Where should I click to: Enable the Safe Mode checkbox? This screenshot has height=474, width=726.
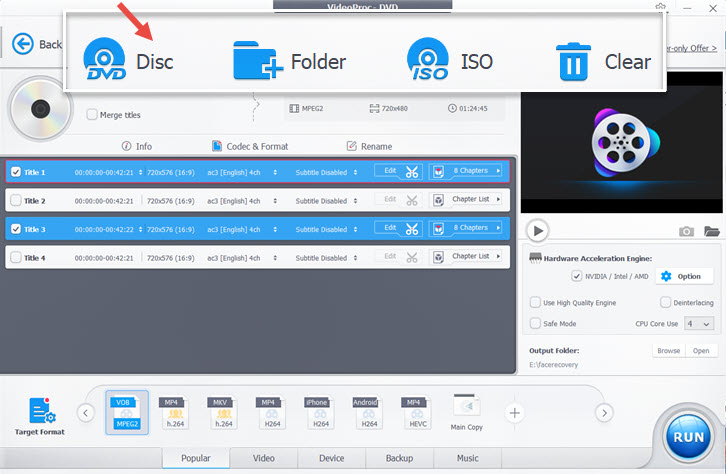pos(535,323)
